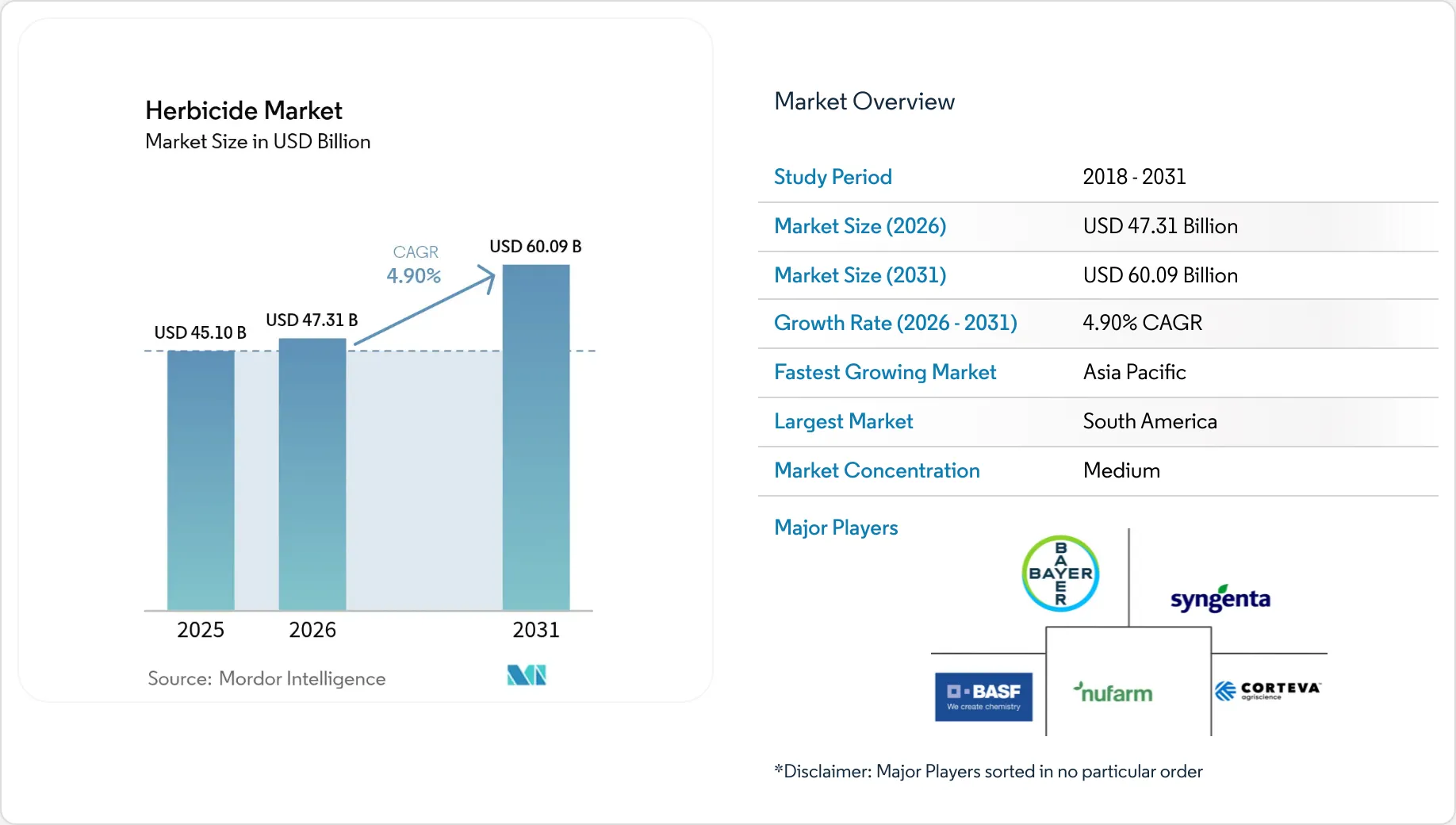Select the 2031 bar in the chart
This screenshot has width=1456, height=825.
[x=536, y=437]
